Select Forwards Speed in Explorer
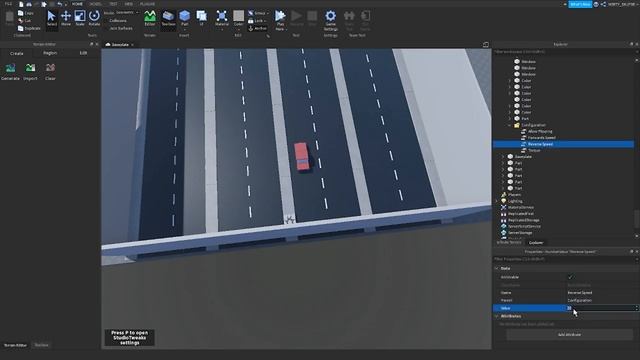The width and height of the screenshot is (640, 360). (x=541, y=138)
